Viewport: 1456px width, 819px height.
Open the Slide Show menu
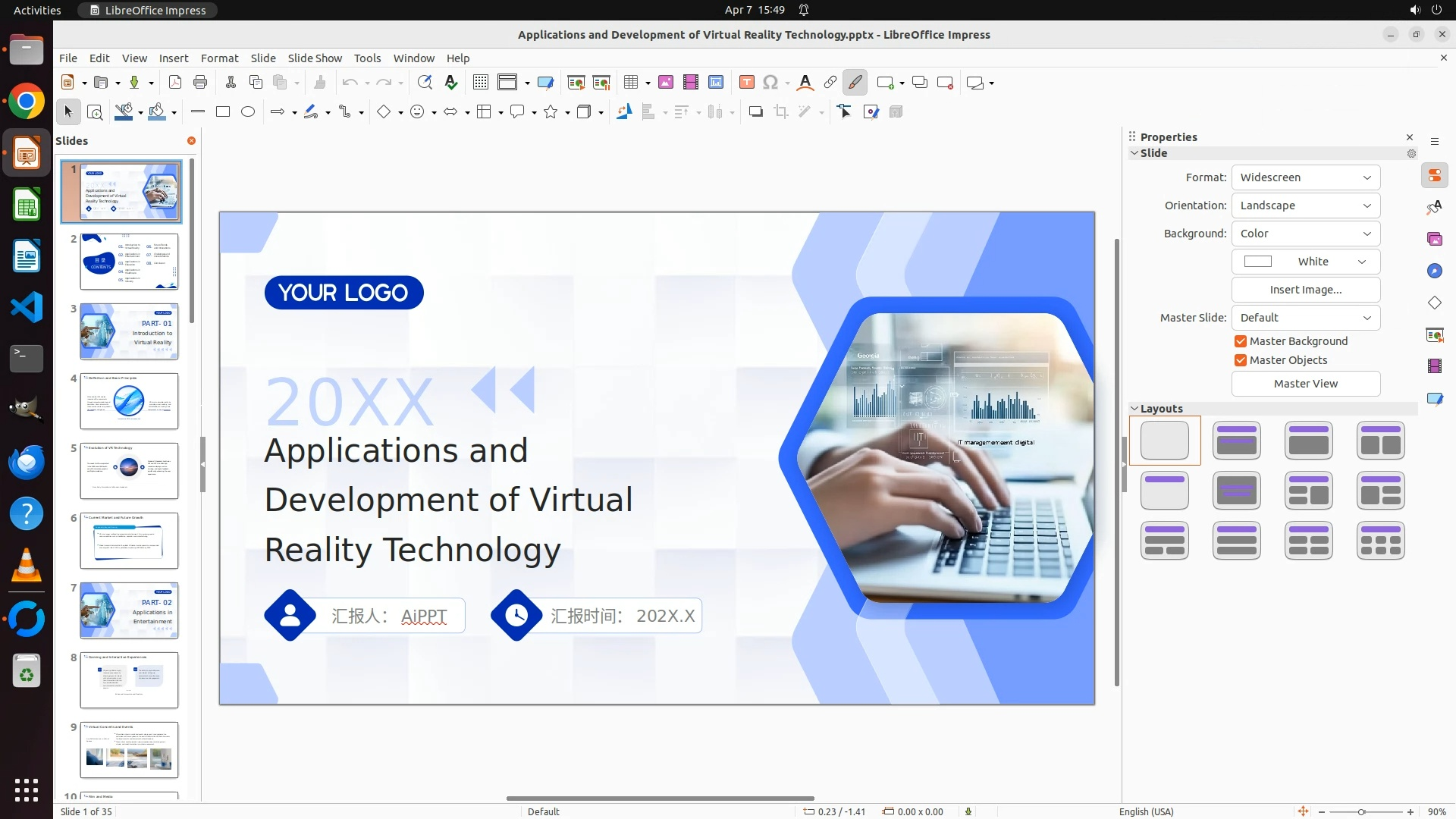[x=315, y=58]
